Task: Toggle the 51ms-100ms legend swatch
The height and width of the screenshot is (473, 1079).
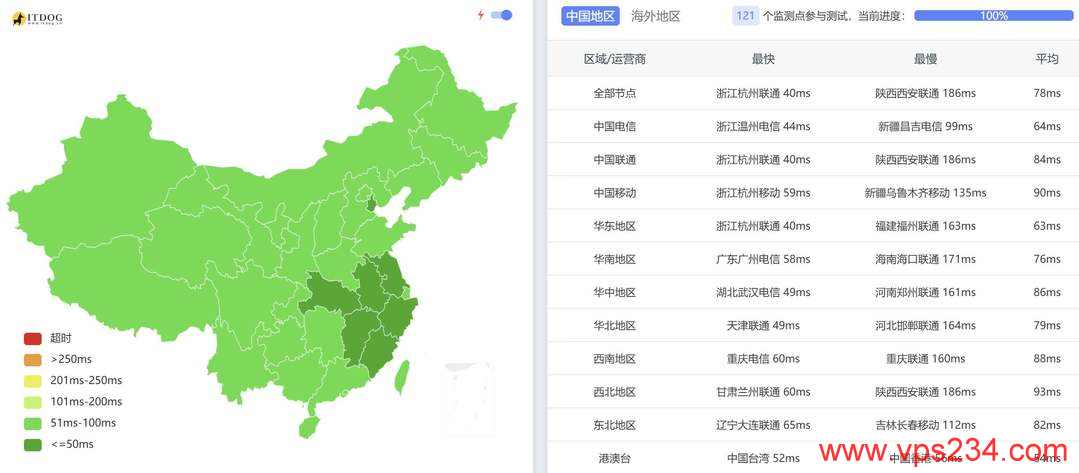Action: tap(33, 423)
